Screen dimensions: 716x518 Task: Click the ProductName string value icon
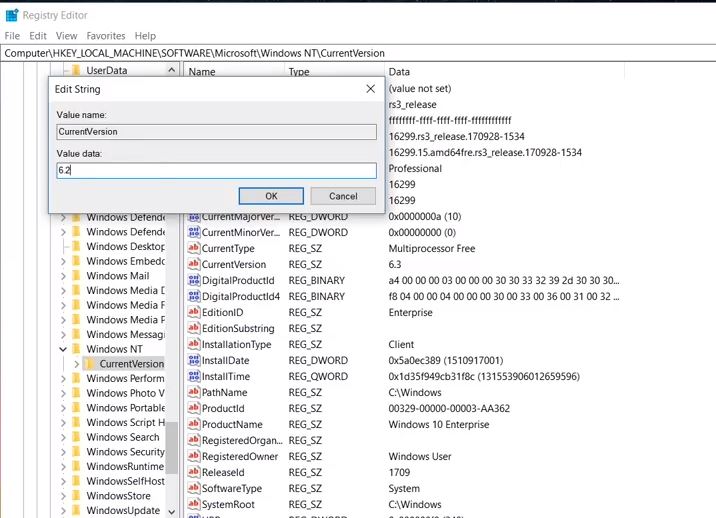click(194, 425)
